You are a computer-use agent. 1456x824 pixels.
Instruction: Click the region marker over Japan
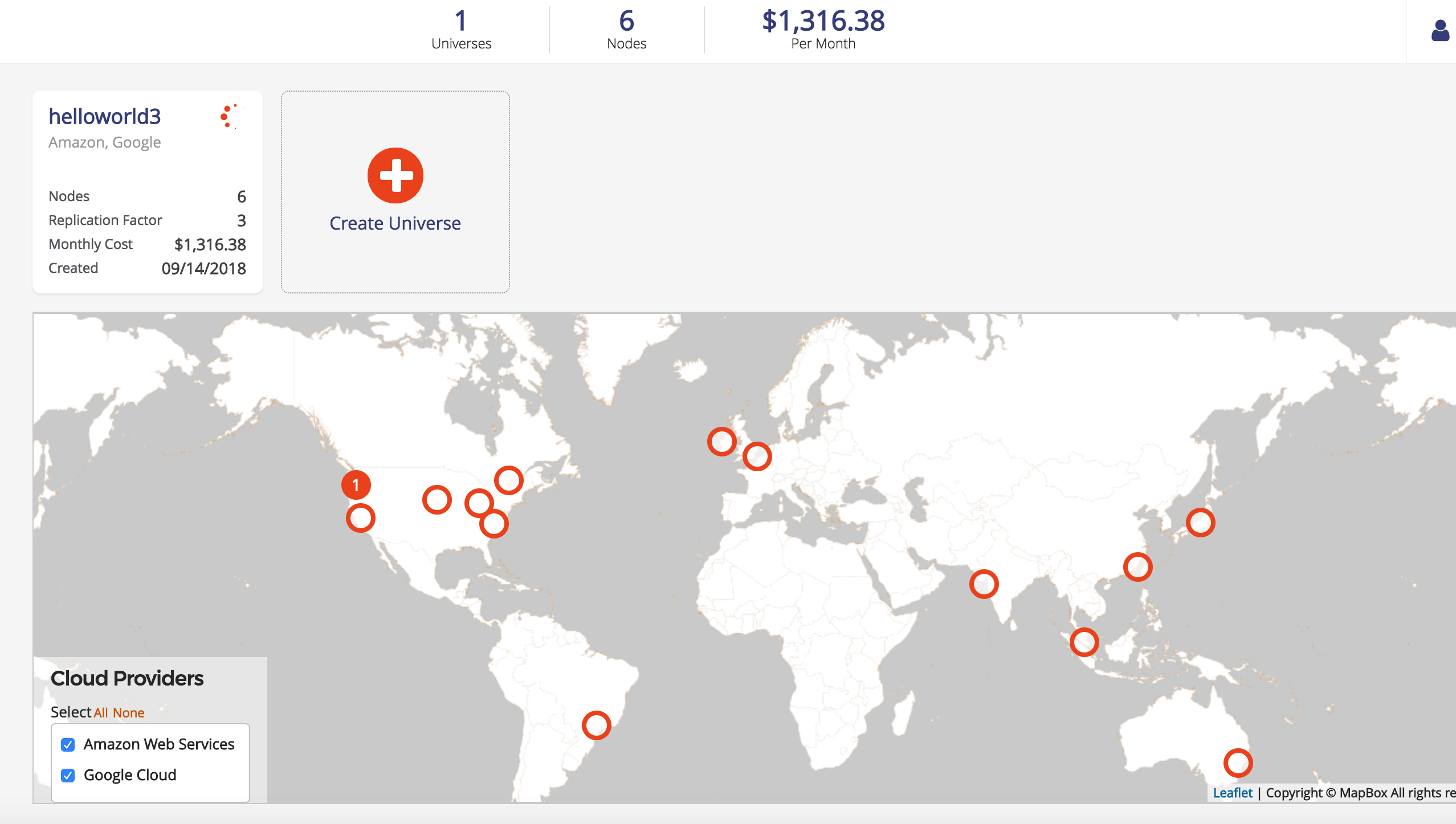(x=1200, y=523)
